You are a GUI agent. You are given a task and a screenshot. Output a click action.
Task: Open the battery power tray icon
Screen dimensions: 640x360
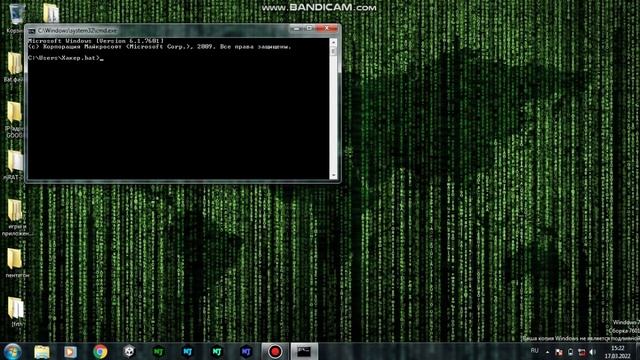[x=570, y=352]
